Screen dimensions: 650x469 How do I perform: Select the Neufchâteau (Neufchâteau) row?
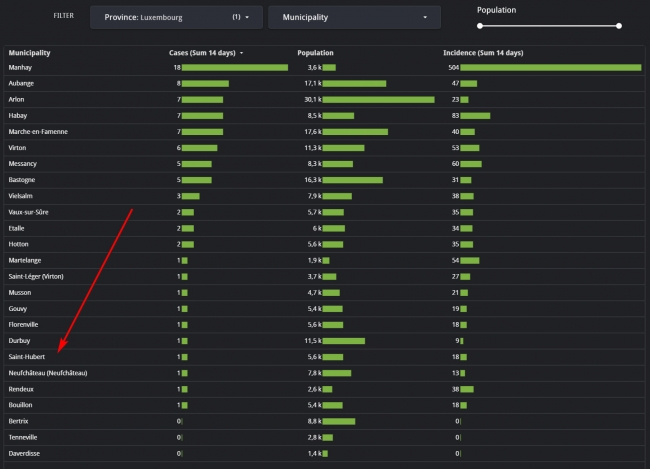coord(325,373)
